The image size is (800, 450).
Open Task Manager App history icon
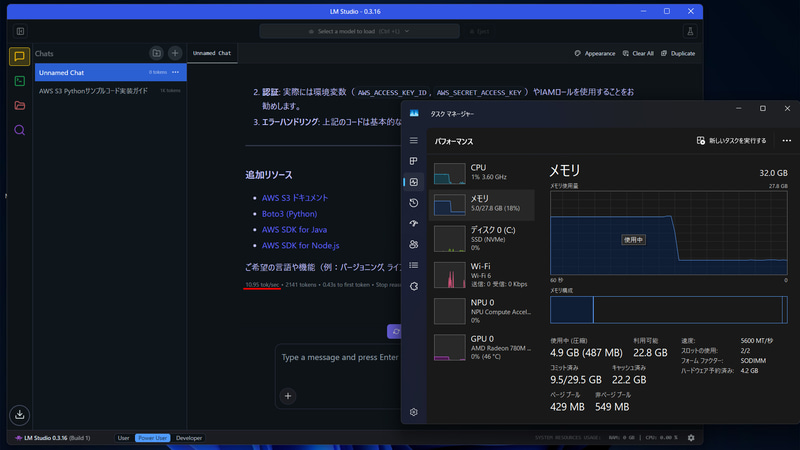pos(414,203)
